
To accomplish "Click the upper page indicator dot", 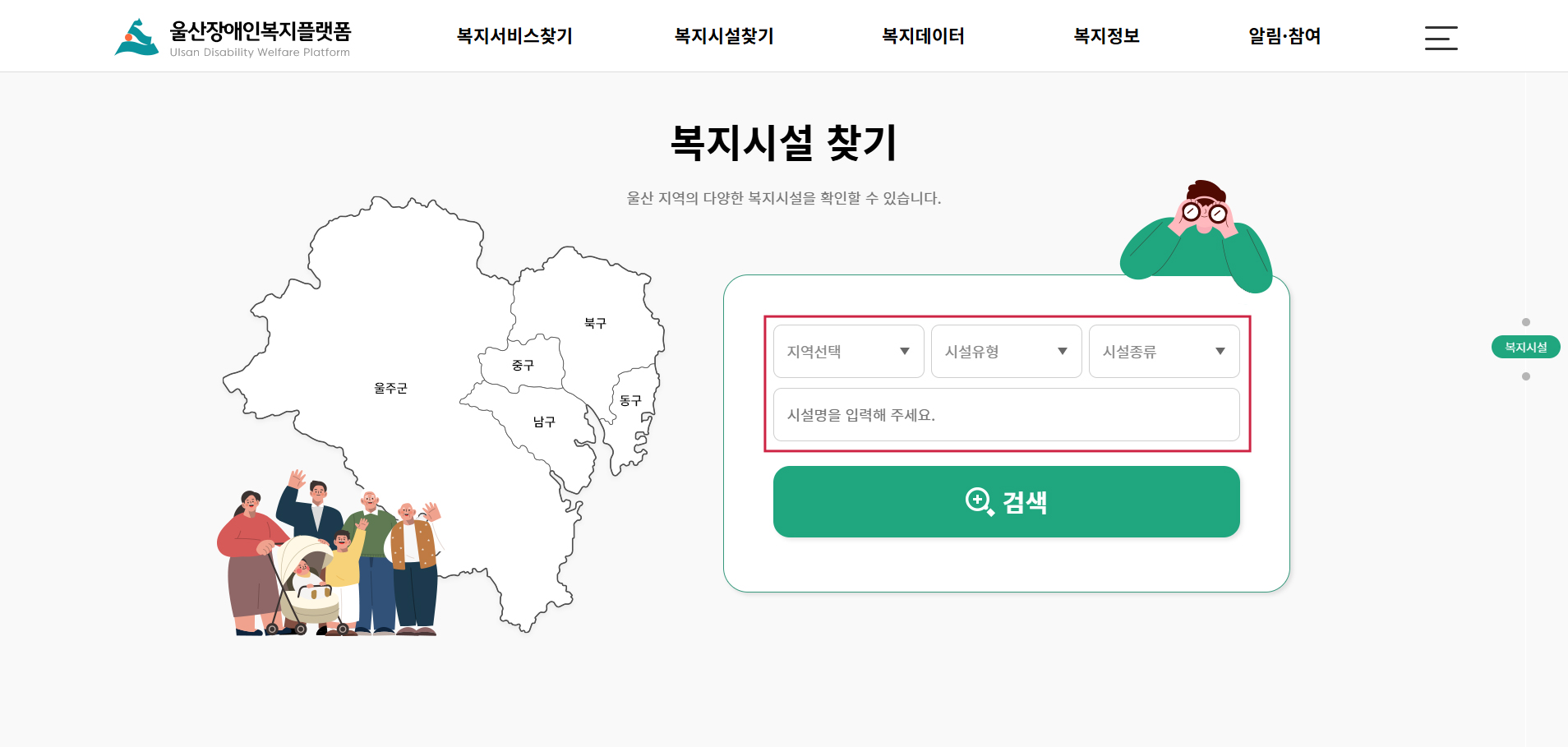I will click(x=1526, y=322).
